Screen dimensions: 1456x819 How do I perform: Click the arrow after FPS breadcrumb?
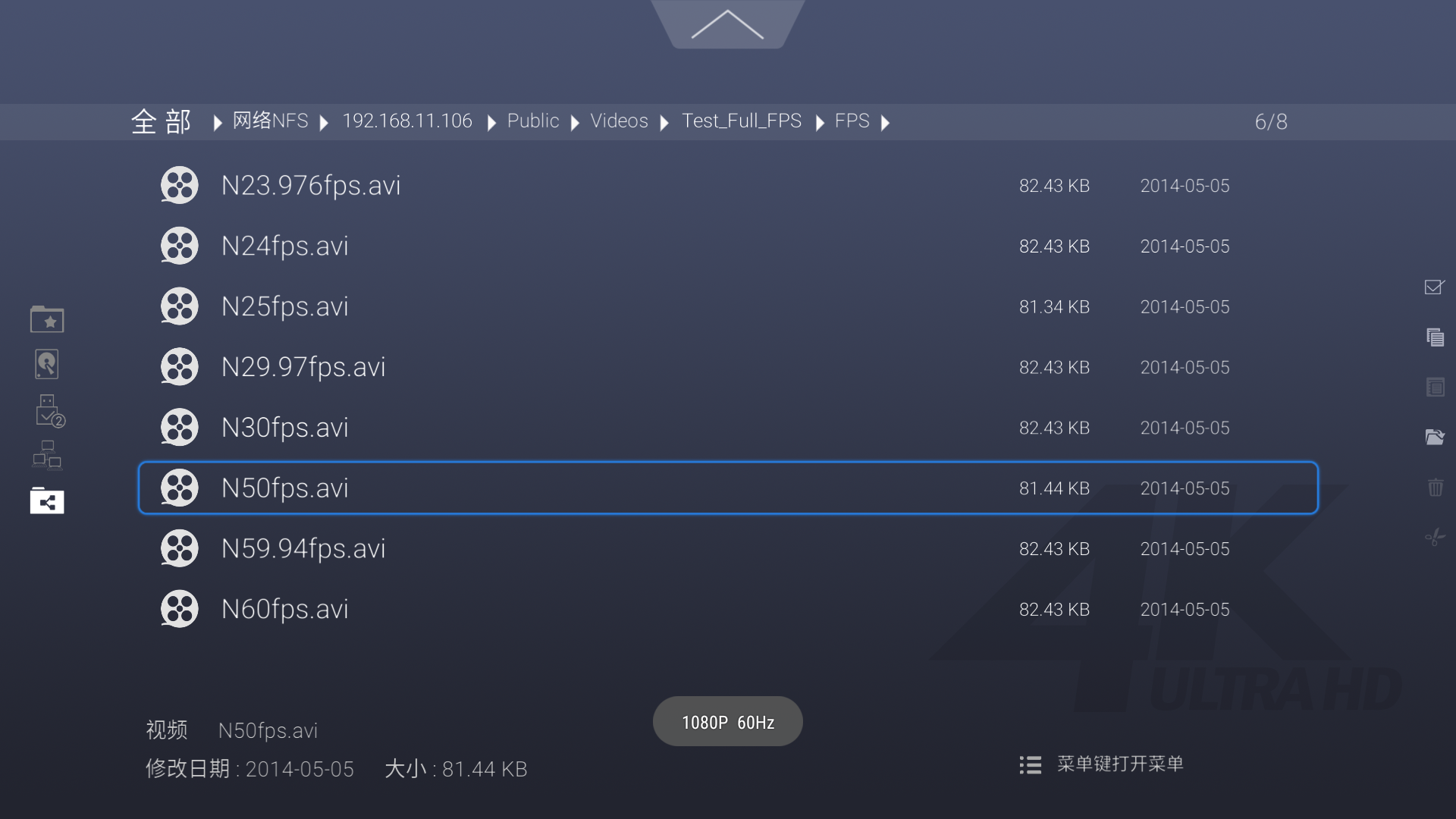point(885,122)
